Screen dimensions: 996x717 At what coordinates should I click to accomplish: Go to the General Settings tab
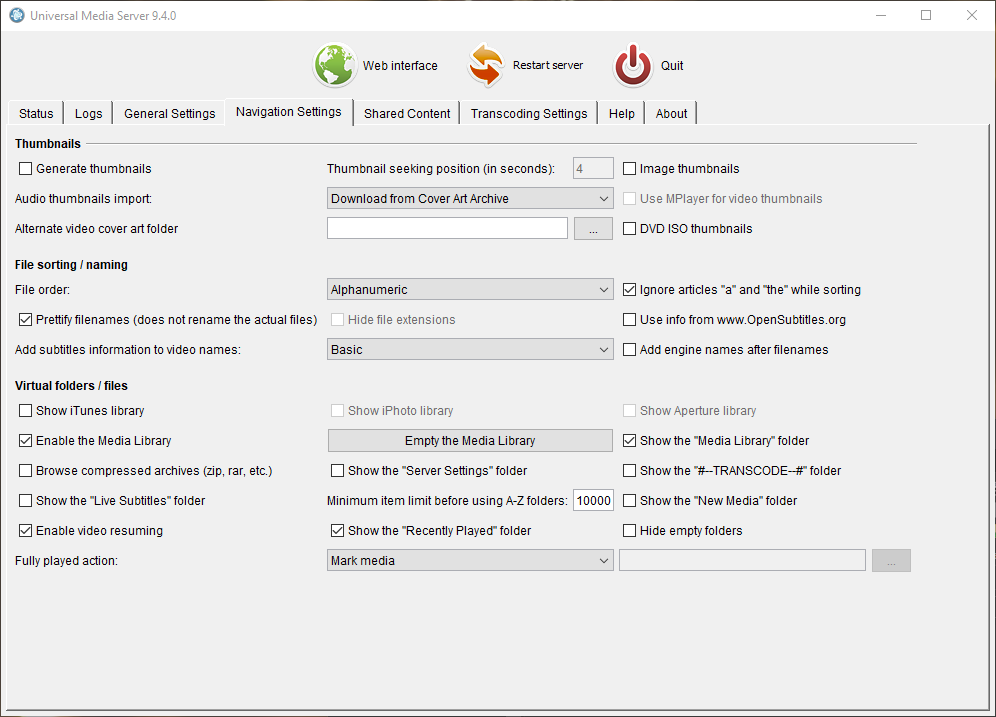(170, 113)
